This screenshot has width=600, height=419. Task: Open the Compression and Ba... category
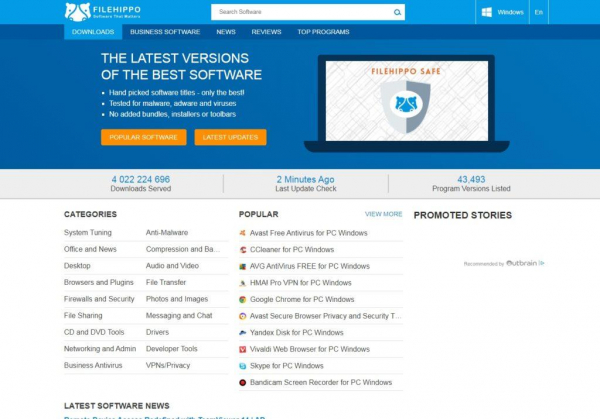pyautogui.click(x=183, y=249)
